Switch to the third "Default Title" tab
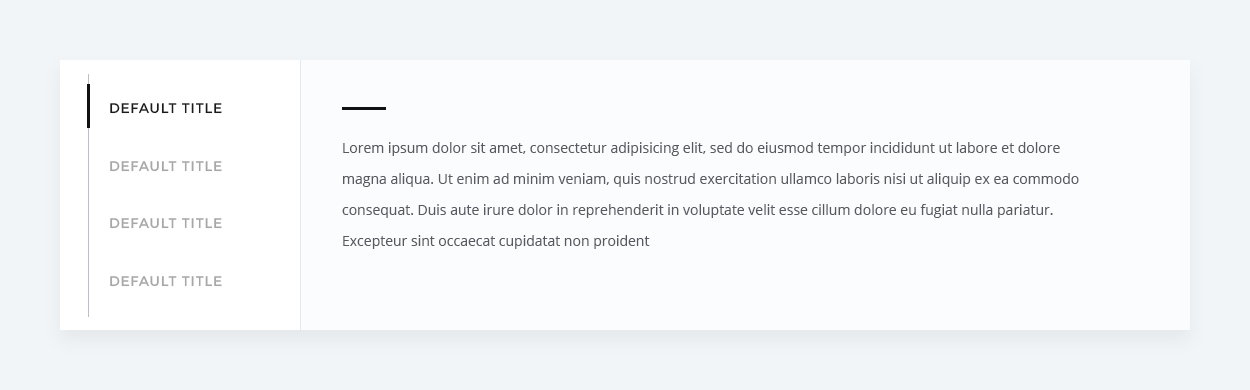The height and width of the screenshot is (390, 1250). (165, 223)
